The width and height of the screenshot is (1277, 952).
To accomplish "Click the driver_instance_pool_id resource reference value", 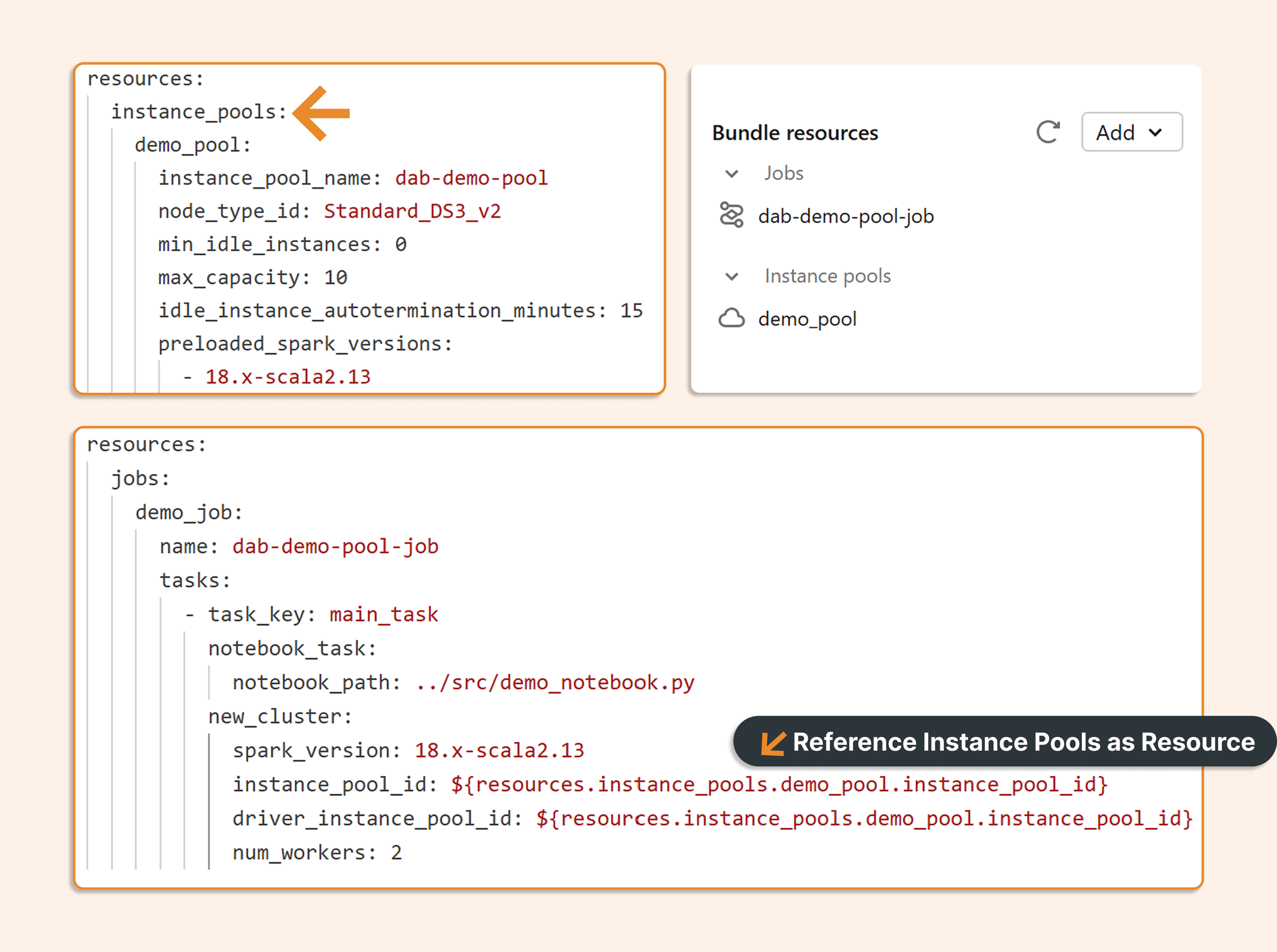I will [864, 818].
